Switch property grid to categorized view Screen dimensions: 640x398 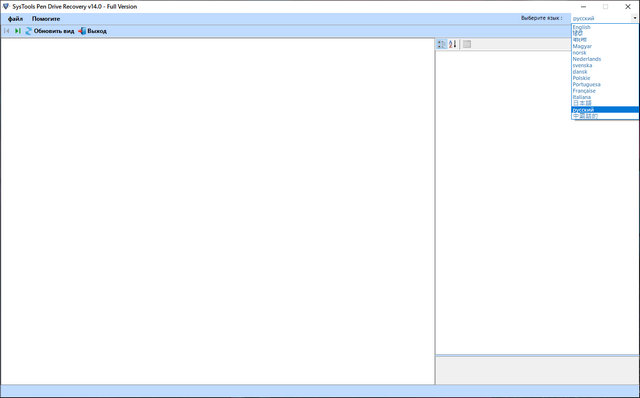(442, 44)
